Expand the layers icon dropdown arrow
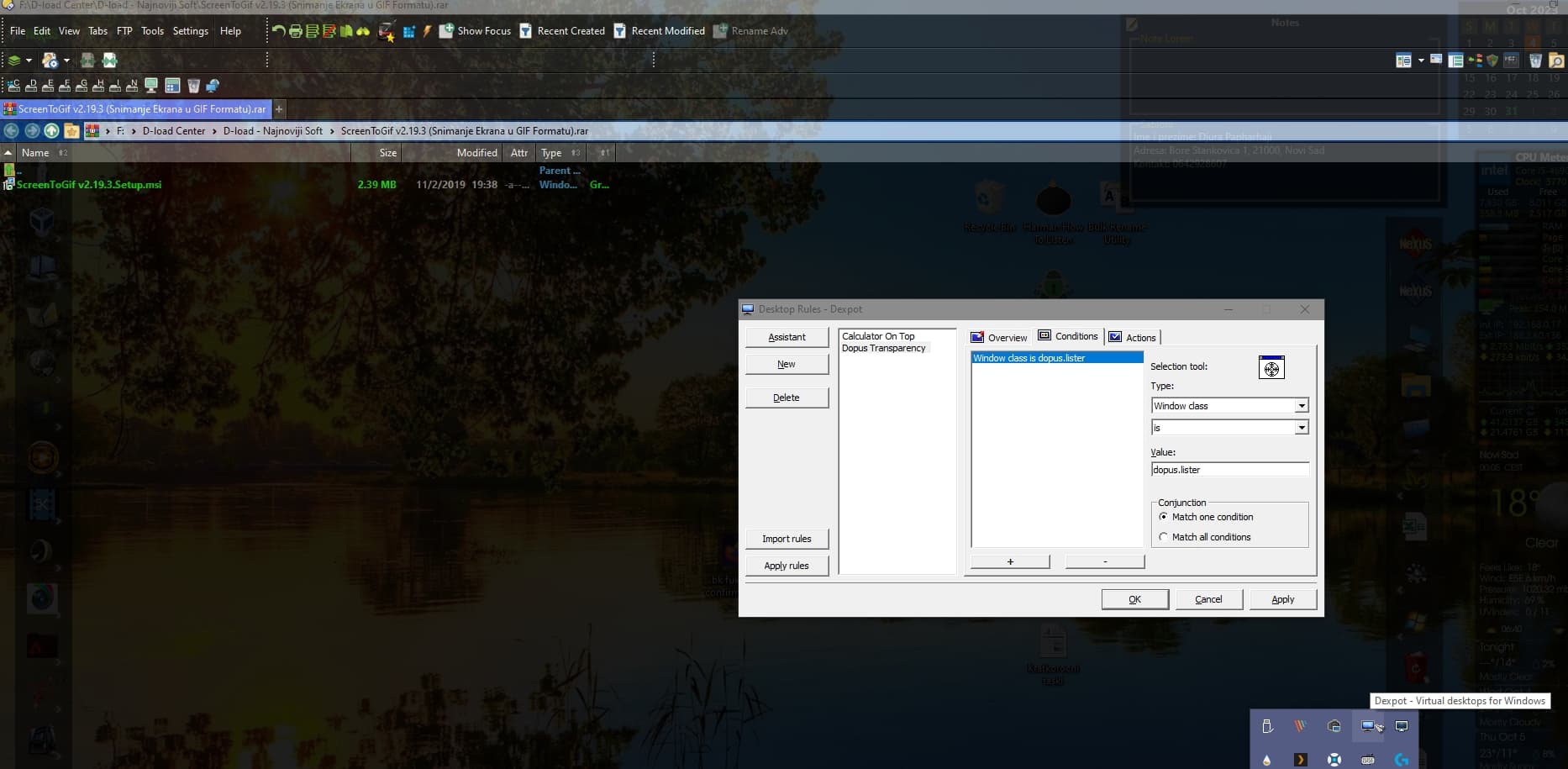 (29, 61)
